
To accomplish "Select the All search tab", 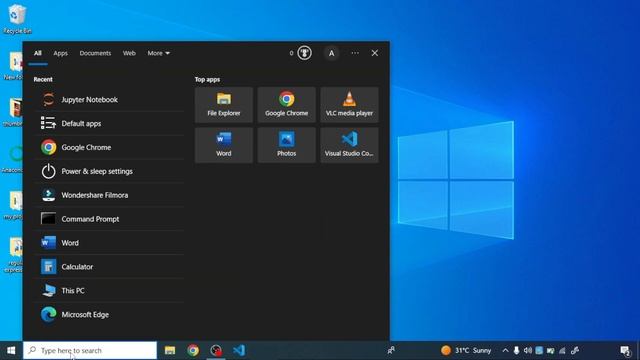I will pyautogui.click(x=38, y=53).
